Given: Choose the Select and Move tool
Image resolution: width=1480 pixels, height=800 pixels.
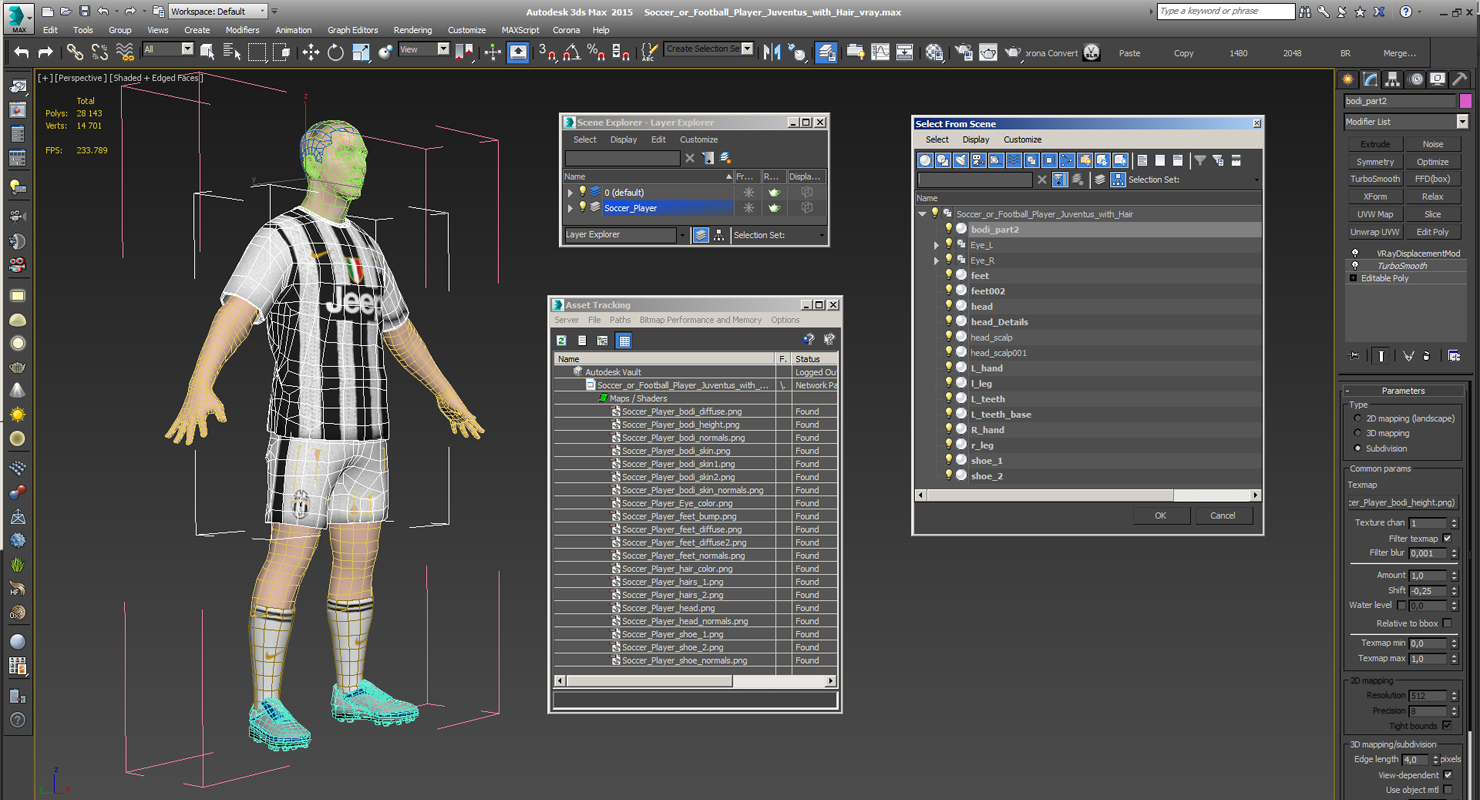Looking at the screenshot, I should [311, 52].
